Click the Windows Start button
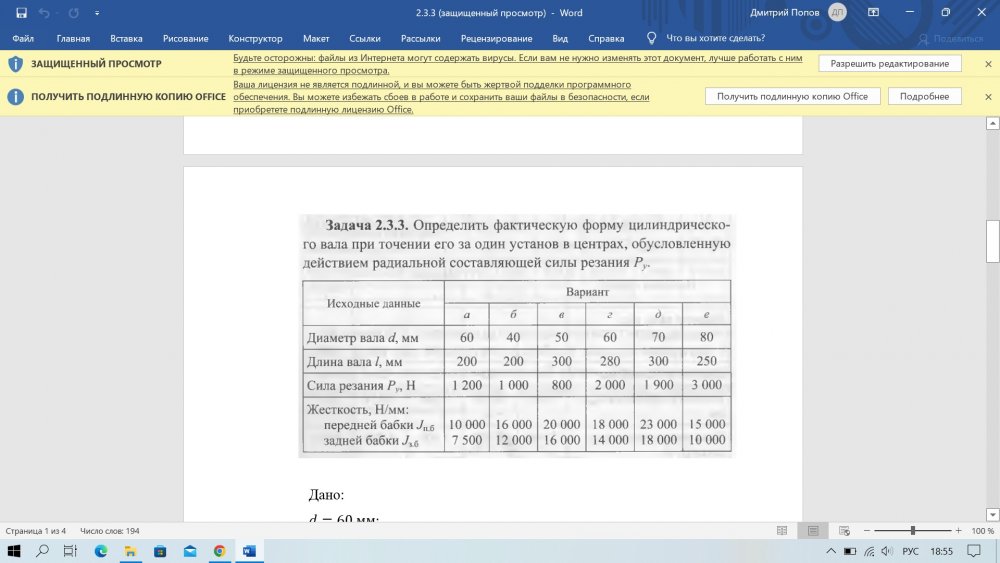The width and height of the screenshot is (1000, 563). [x=14, y=551]
